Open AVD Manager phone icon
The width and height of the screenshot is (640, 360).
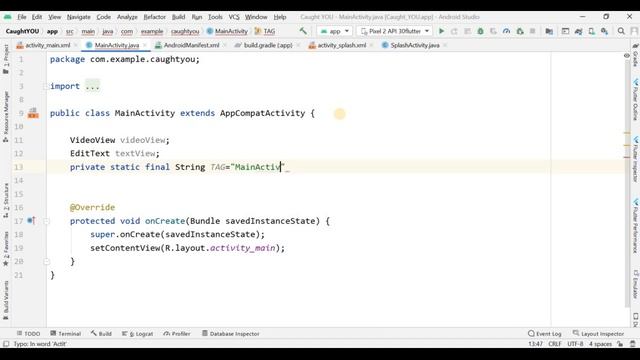coord(591,31)
